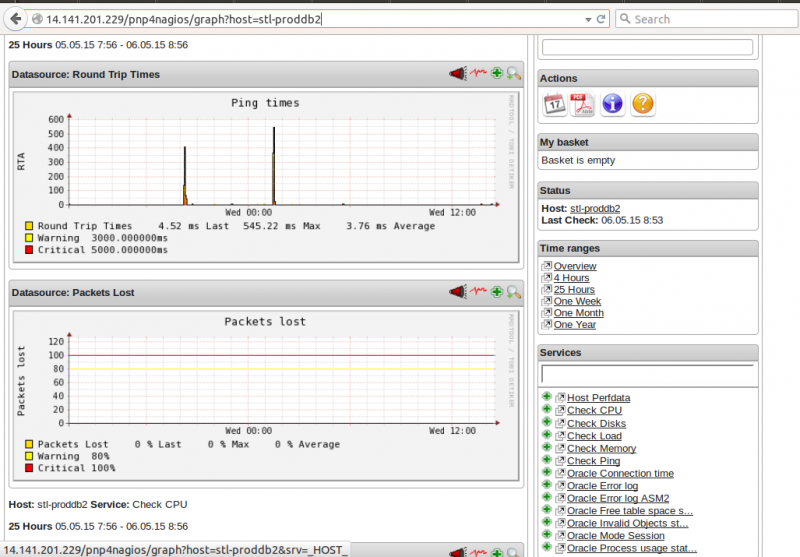Open the calendar icon in Actions
The image size is (800, 557).
[x=555, y=105]
